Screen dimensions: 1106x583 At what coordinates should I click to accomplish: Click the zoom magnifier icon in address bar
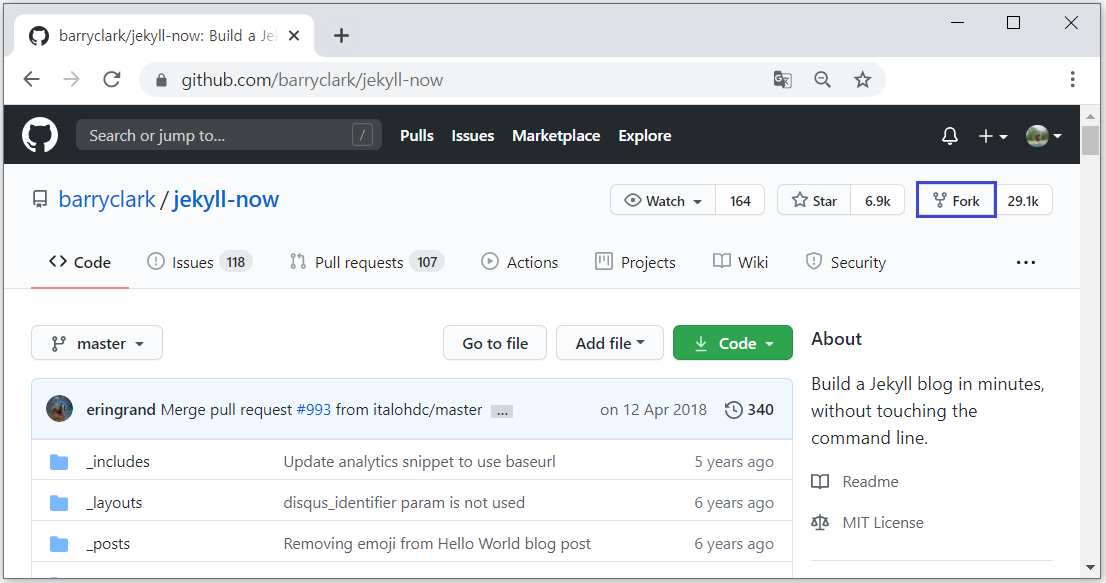(822, 80)
